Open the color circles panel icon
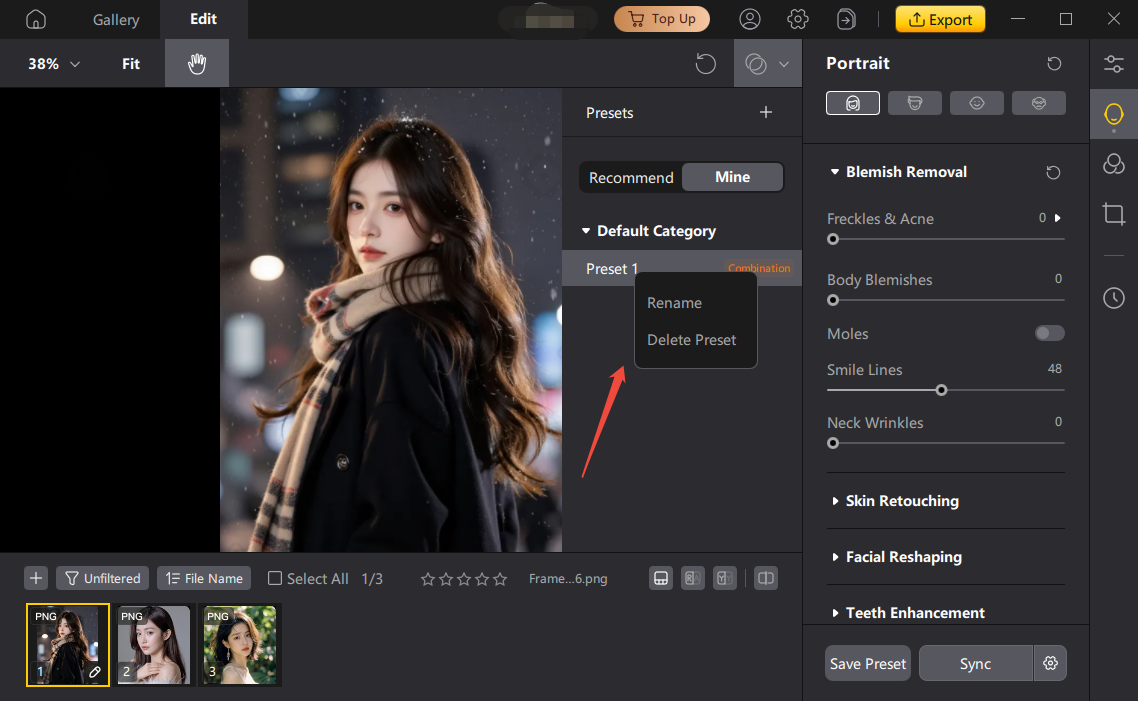Screen dimensions: 1138x701 coord(1113,164)
